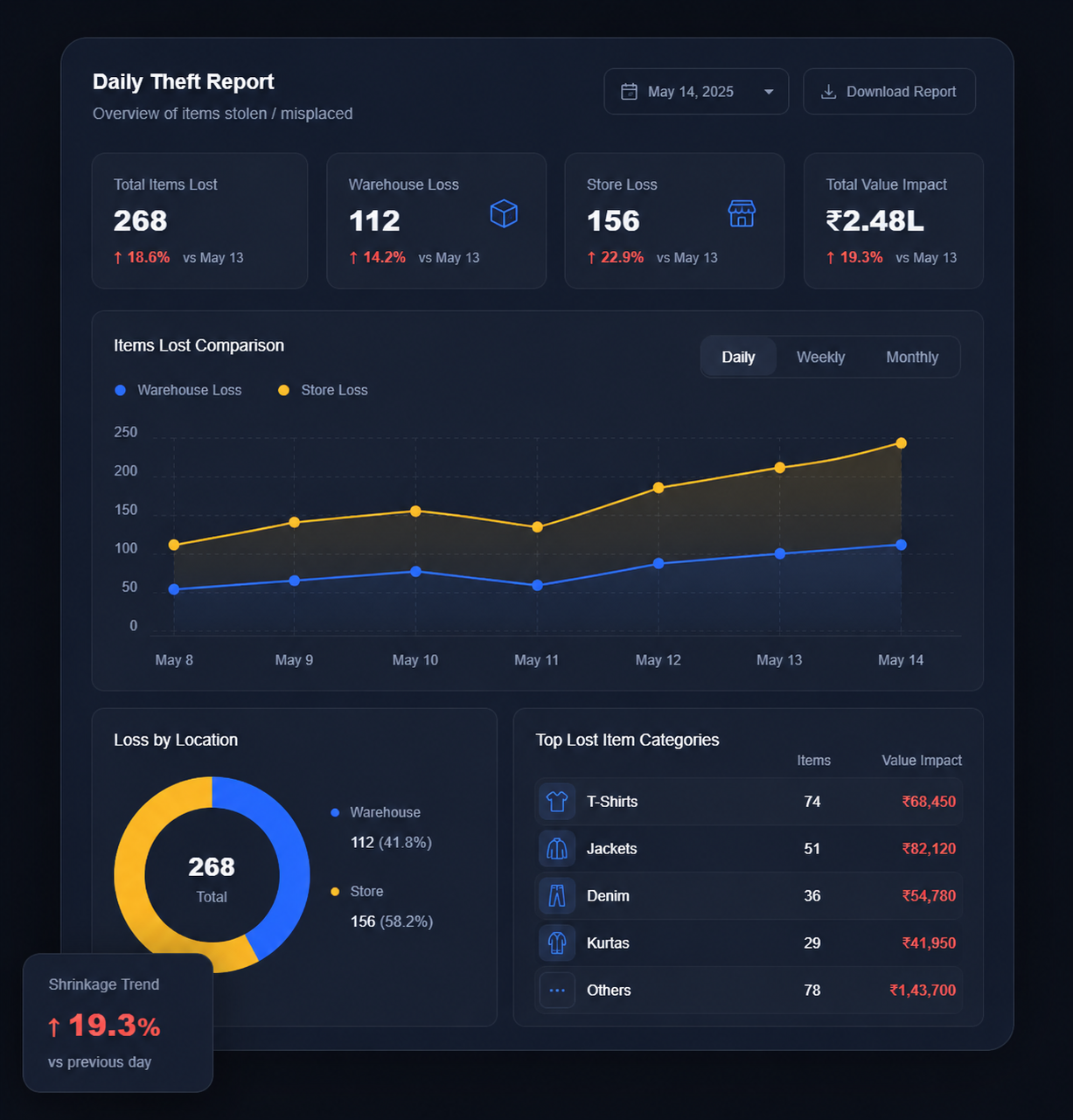Click the Others three-dot icon
The width and height of the screenshot is (1073, 1120).
pos(557,991)
